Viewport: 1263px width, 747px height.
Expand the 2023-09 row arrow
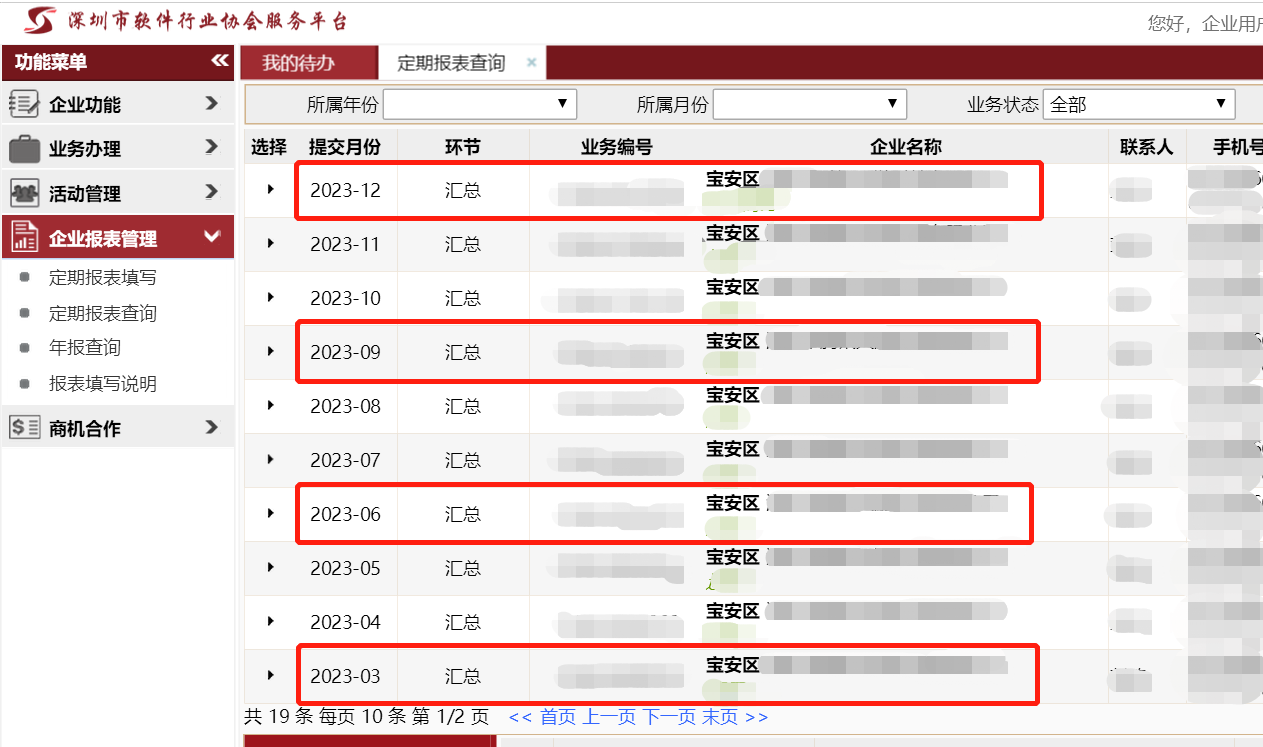tap(270, 351)
